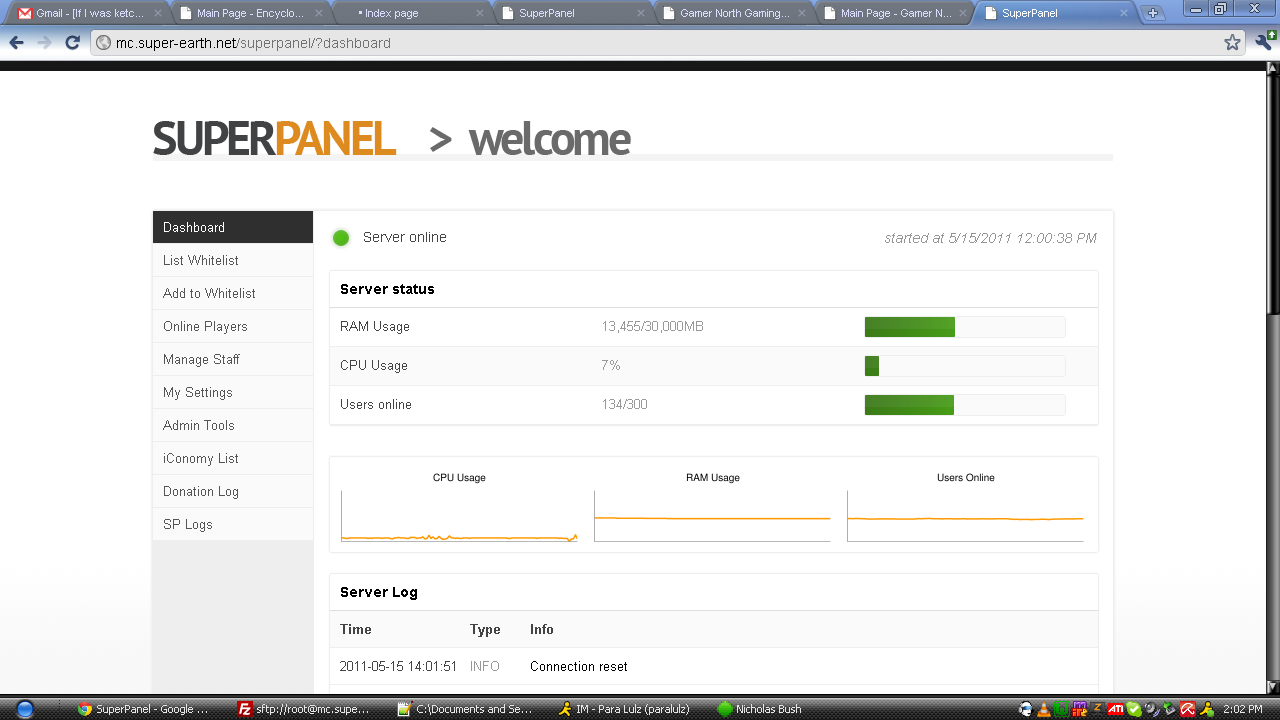Click the CPU Usage graph
Screen dimensions: 1280x720
click(459, 517)
